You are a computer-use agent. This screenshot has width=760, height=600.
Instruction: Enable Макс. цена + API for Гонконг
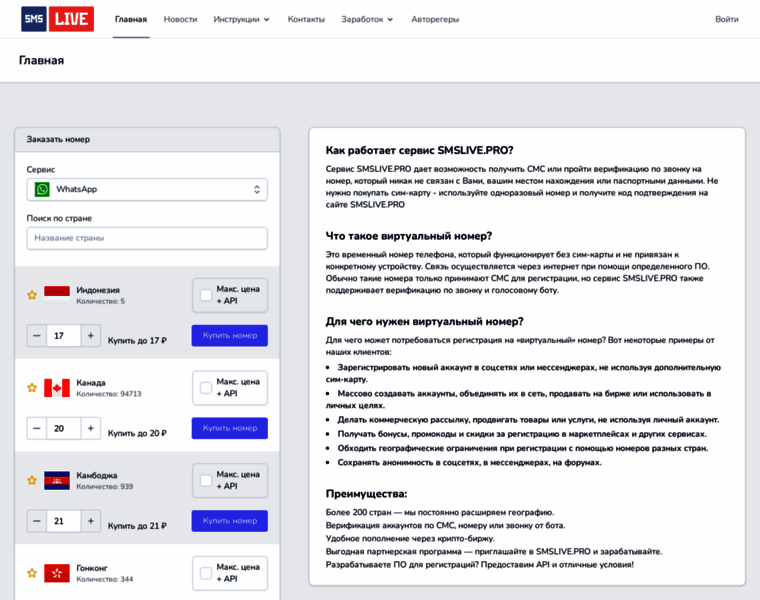click(206, 573)
